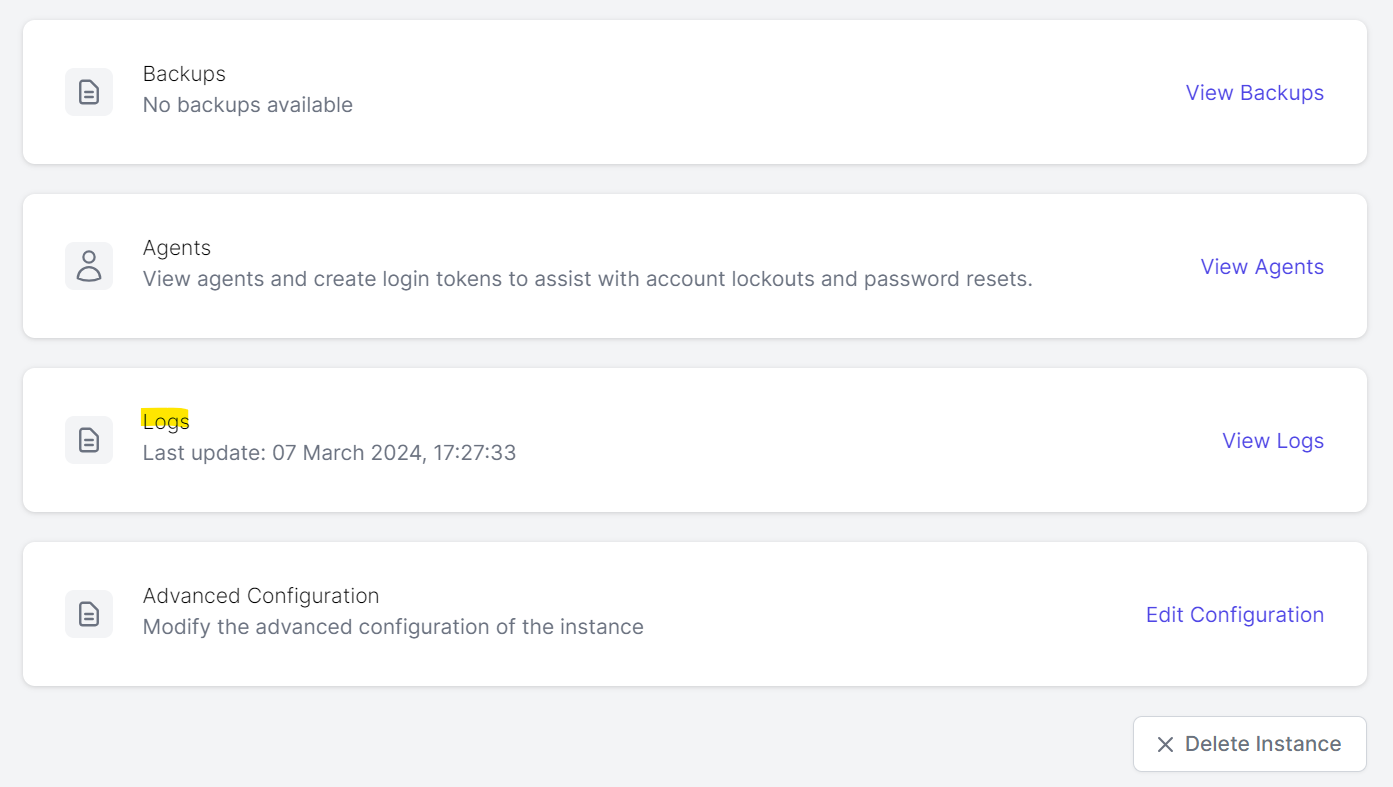Click the Agents person icon
Viewport: 1393px width, 787px height.
tap(89, 266)
